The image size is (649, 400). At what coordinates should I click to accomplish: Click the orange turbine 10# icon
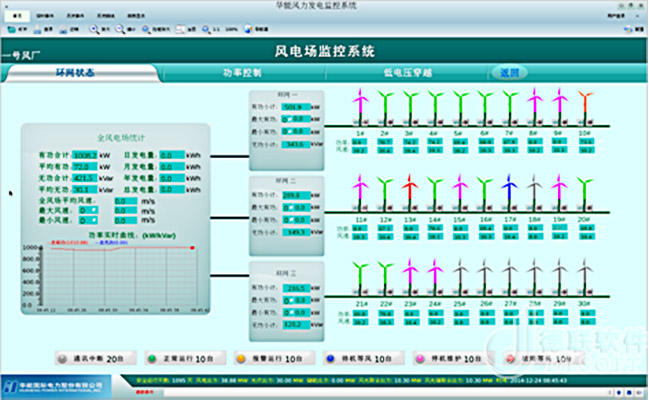583,107
